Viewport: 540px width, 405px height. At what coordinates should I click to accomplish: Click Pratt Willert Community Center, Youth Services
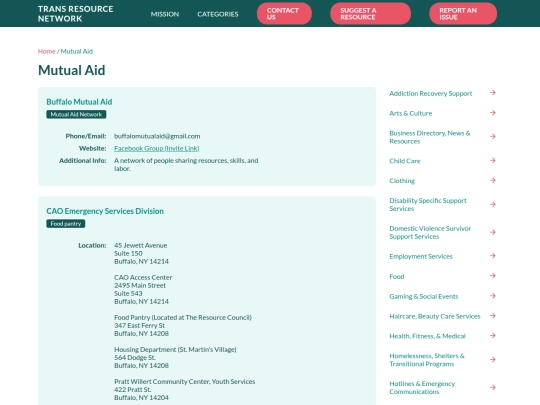point(185,382)
